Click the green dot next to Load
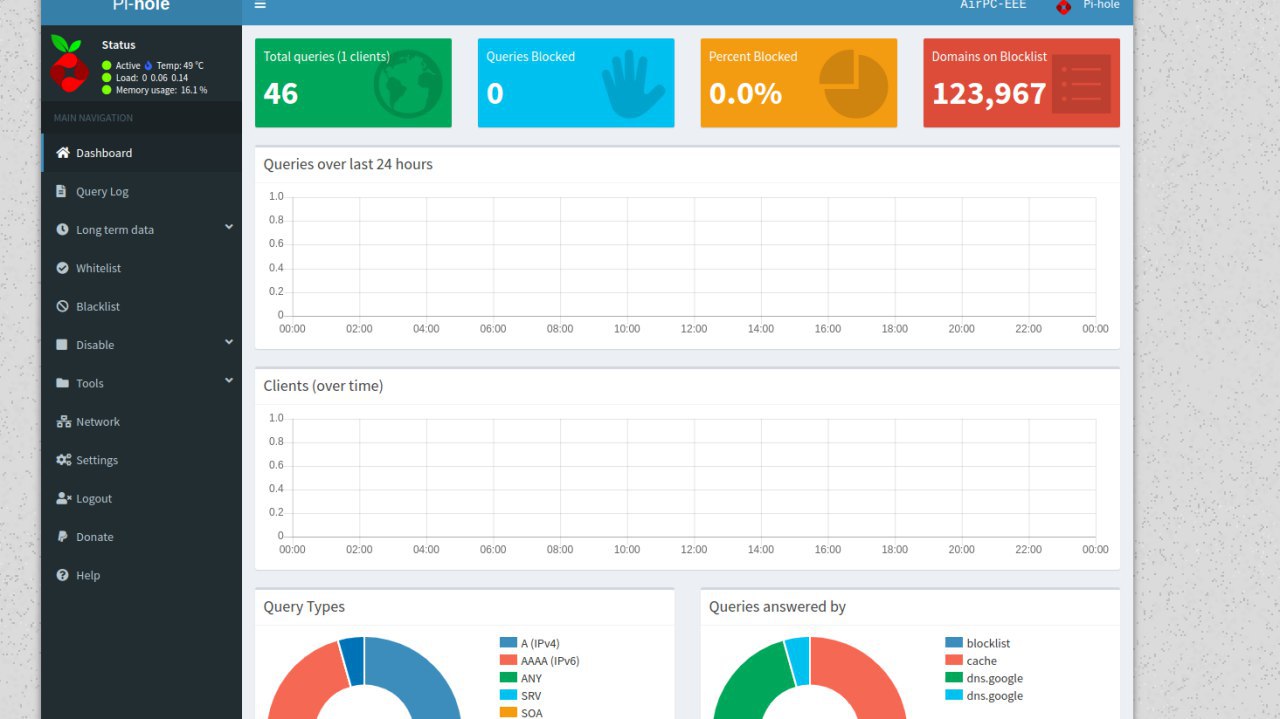 click(x=107, y=78)
